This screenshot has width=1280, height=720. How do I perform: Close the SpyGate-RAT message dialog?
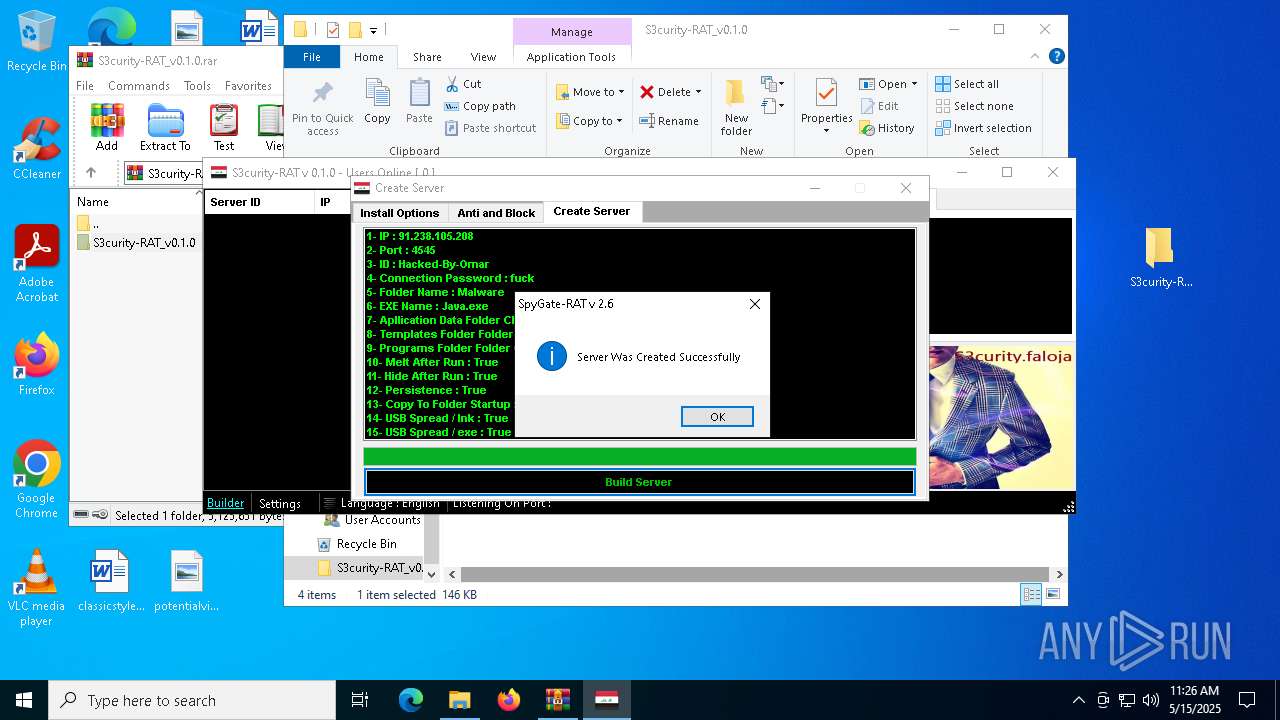click(755, 304)
